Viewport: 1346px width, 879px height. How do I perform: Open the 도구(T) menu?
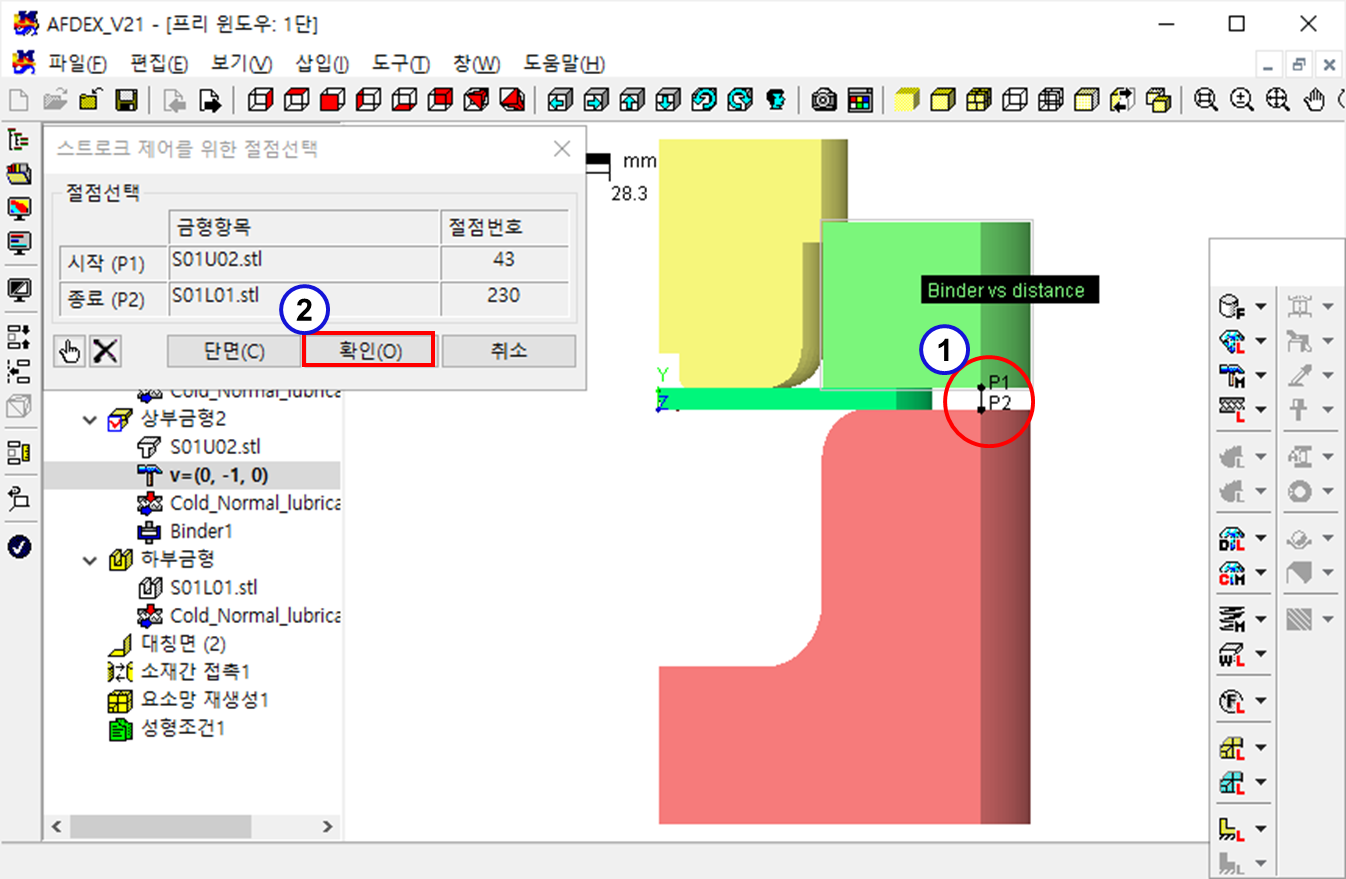[401, 64]
